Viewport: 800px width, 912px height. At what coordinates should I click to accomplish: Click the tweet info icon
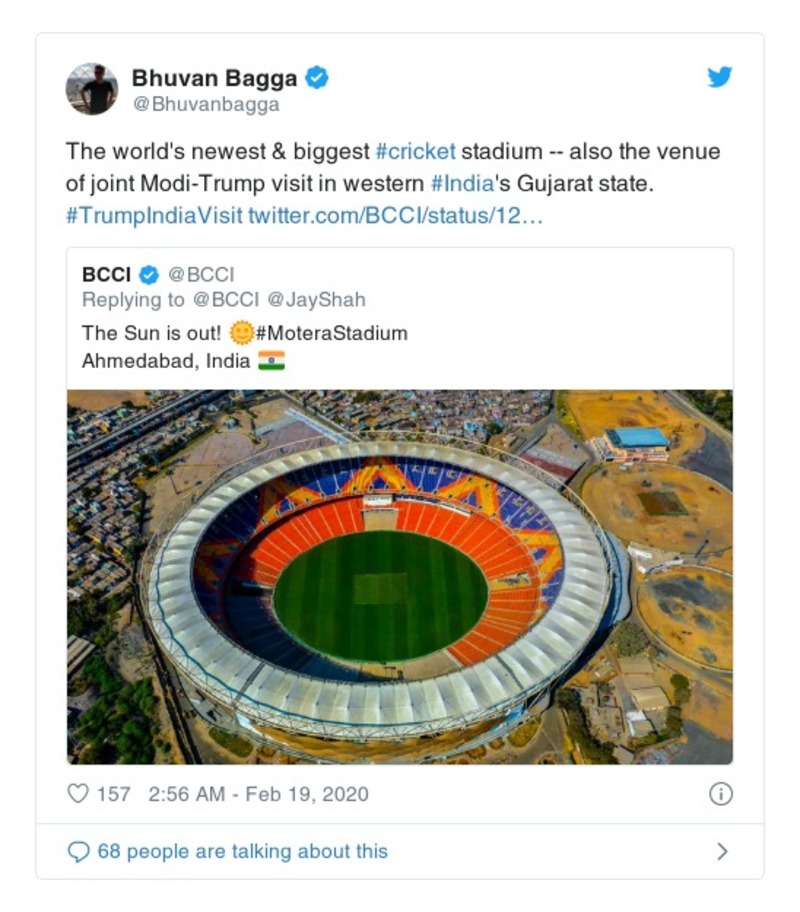[720, 794]
